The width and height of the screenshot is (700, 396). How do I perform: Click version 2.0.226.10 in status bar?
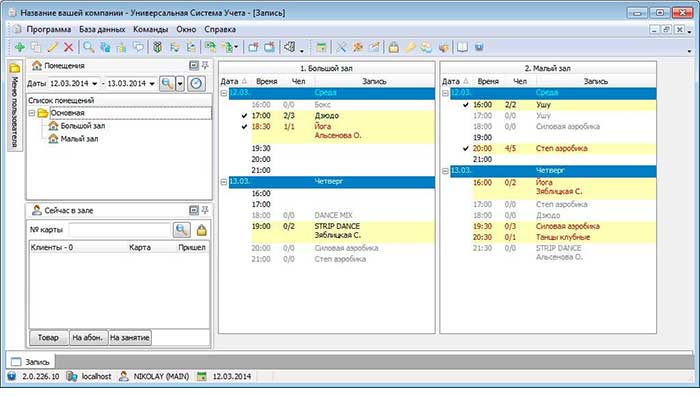(x=41, y=376)
